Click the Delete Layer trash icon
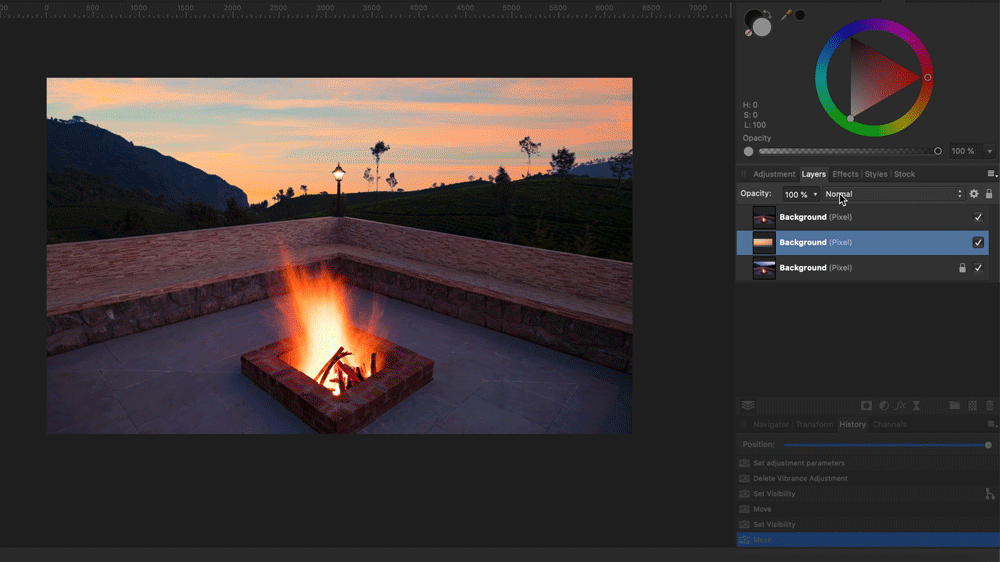This screenshot has height=562, width=1000. pos(990,405)
